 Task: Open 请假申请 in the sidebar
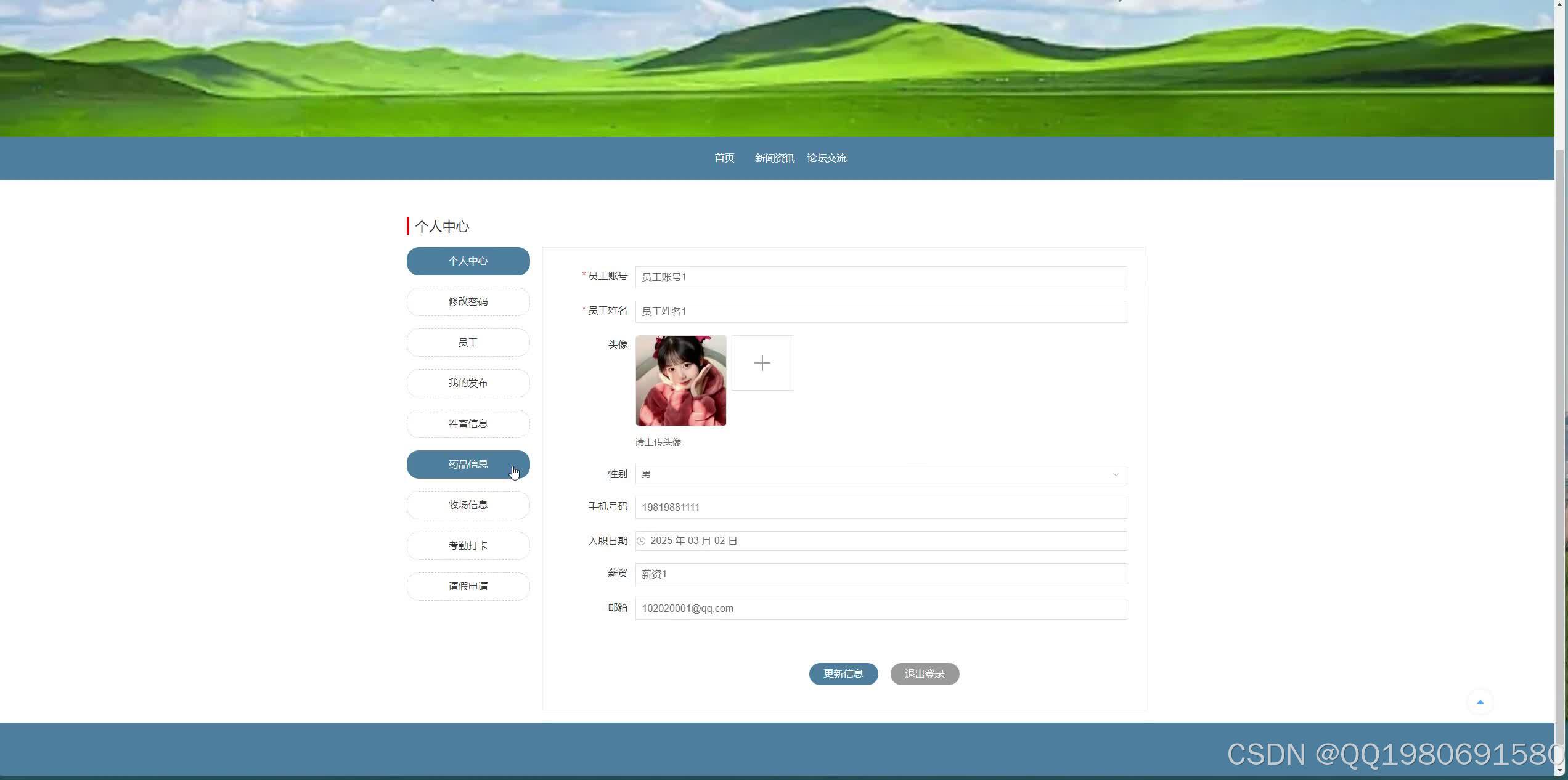468,587
